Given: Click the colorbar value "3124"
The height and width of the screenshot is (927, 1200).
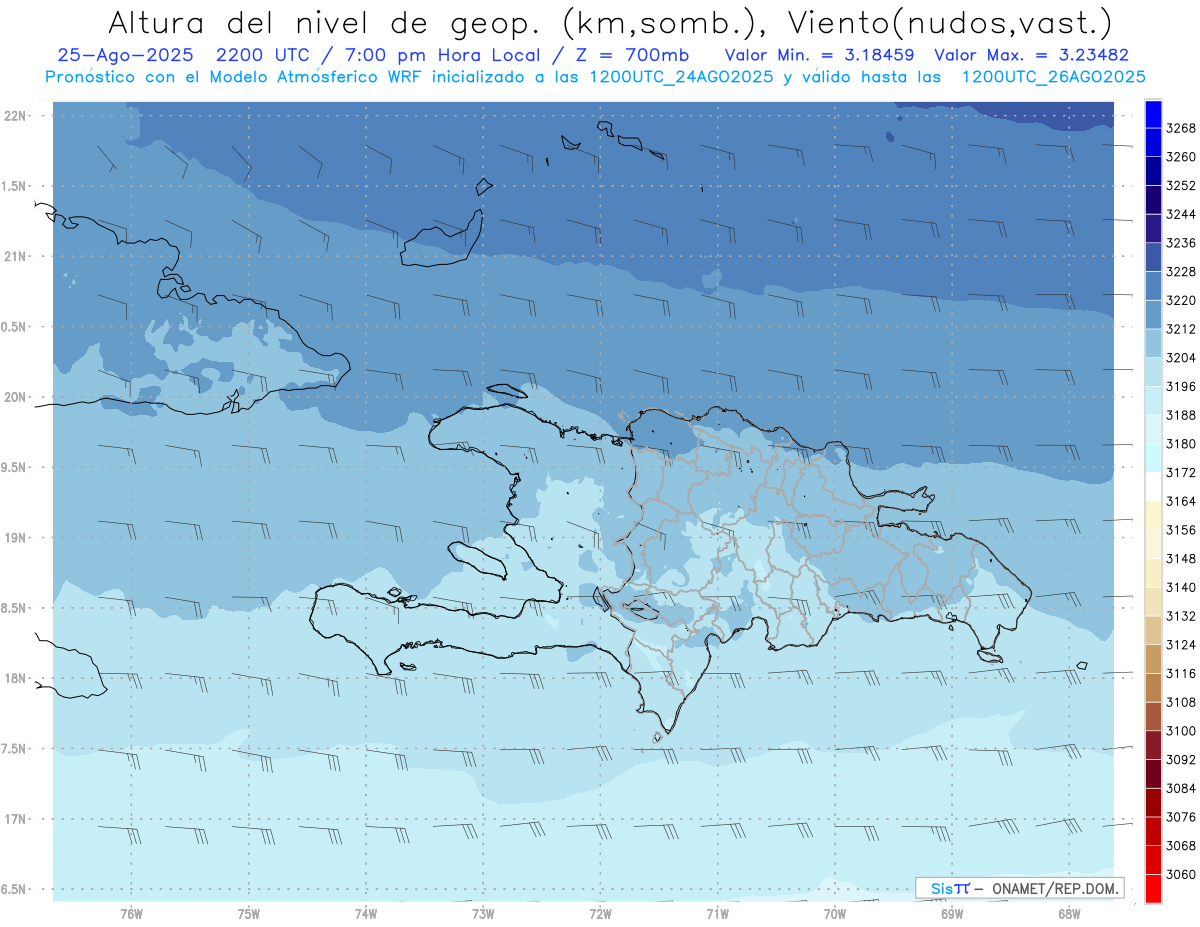Looking at the screenshot, I should [x=1181, y=645].
